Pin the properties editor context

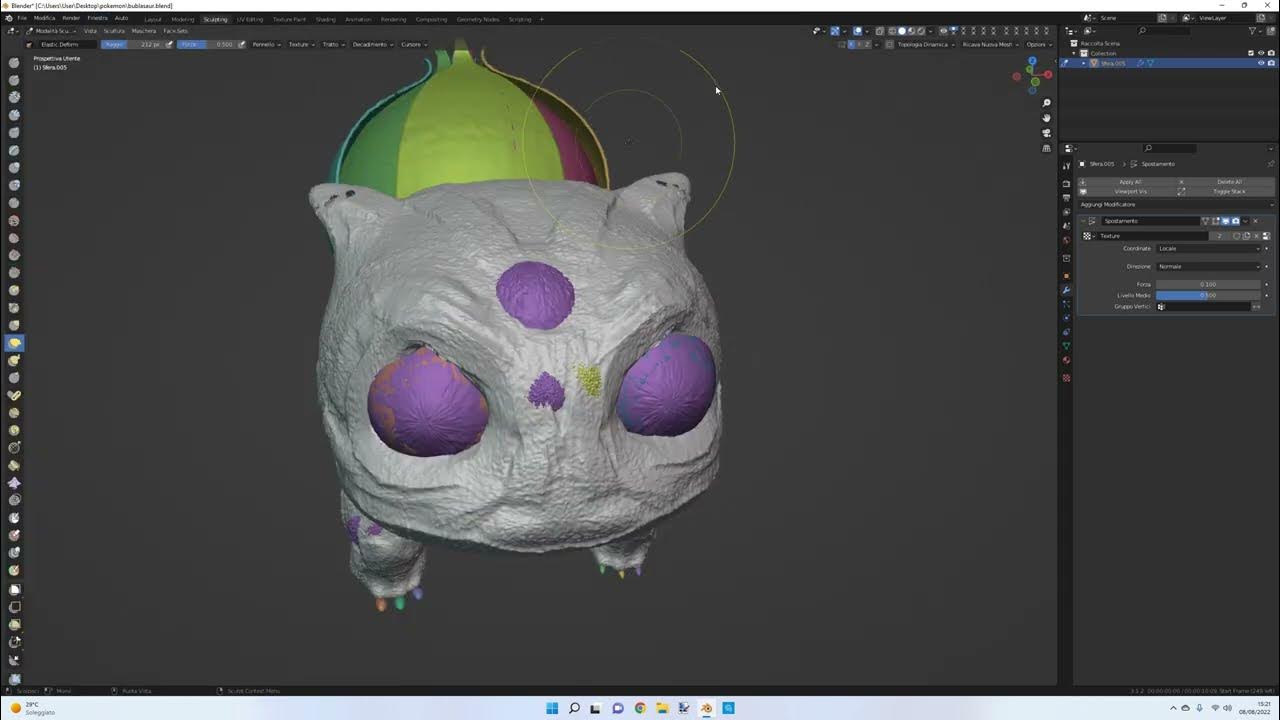[1271, 164]
